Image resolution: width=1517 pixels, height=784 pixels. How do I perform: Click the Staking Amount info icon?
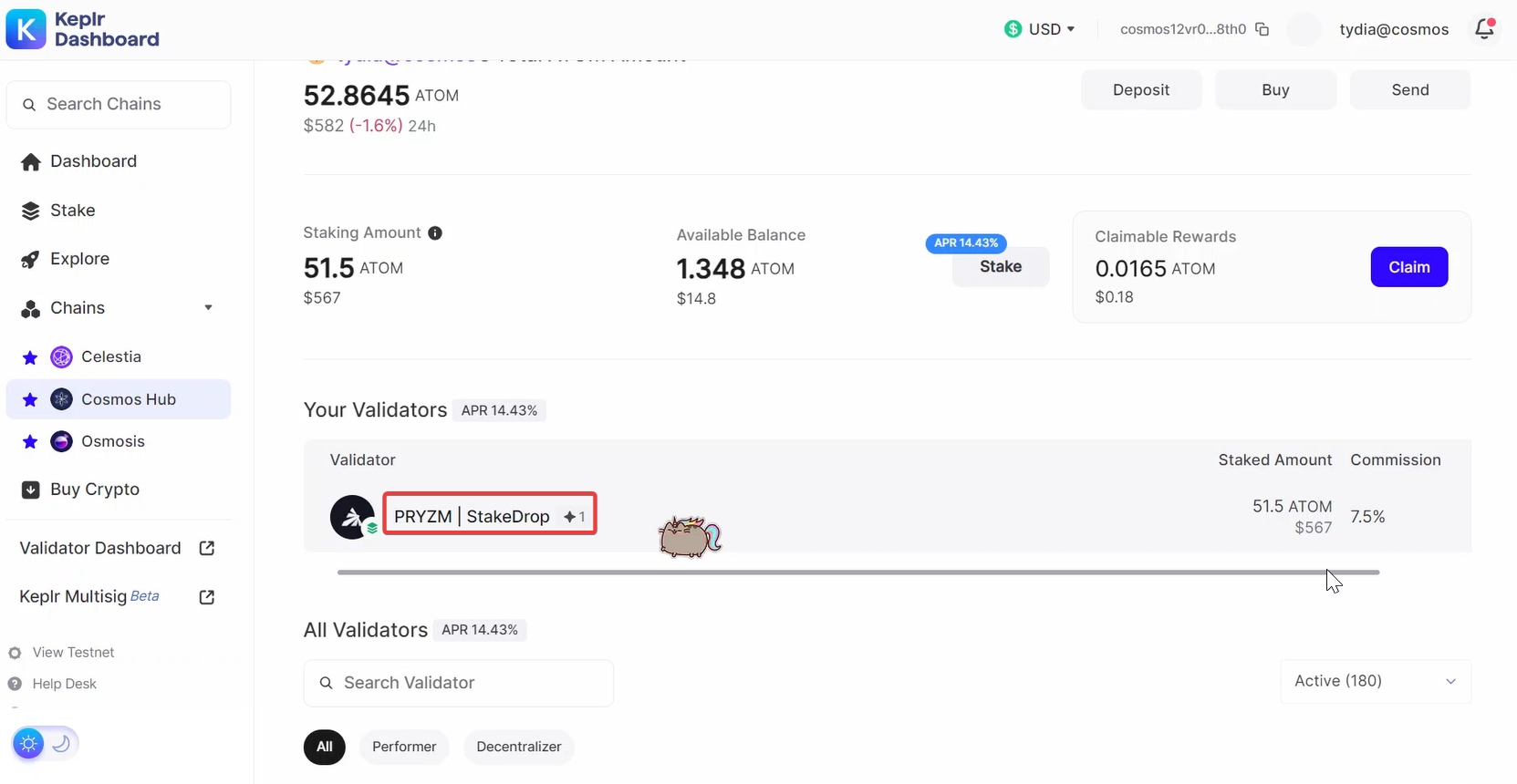[435, 233]
